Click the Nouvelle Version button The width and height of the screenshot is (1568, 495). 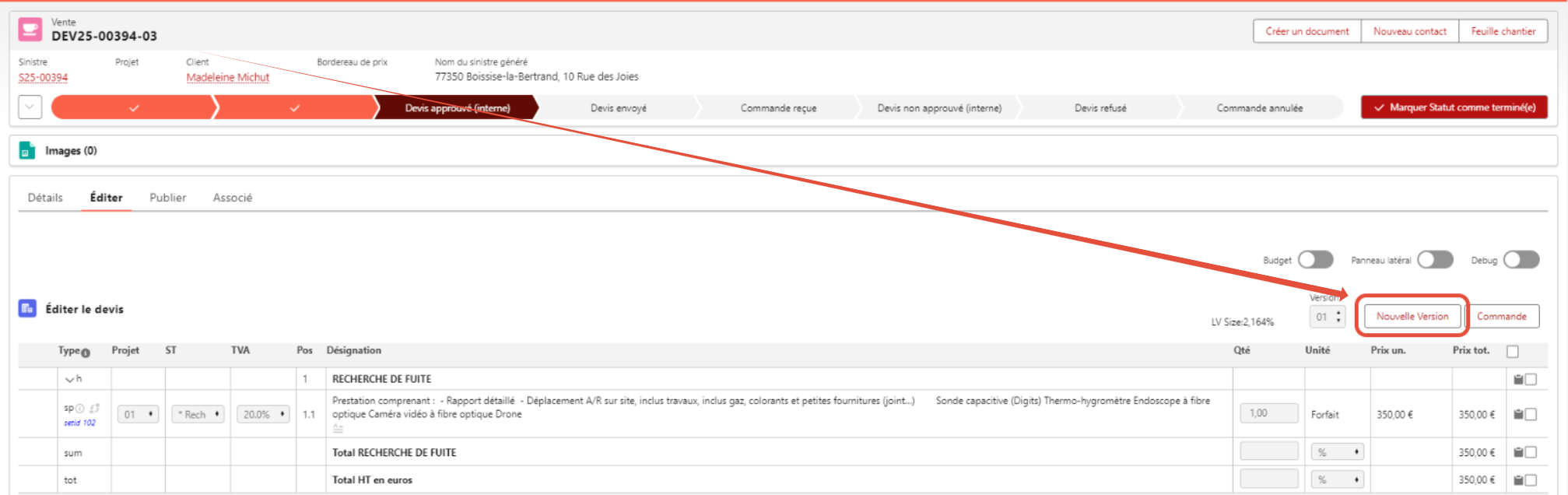(x=1412, y=317)
